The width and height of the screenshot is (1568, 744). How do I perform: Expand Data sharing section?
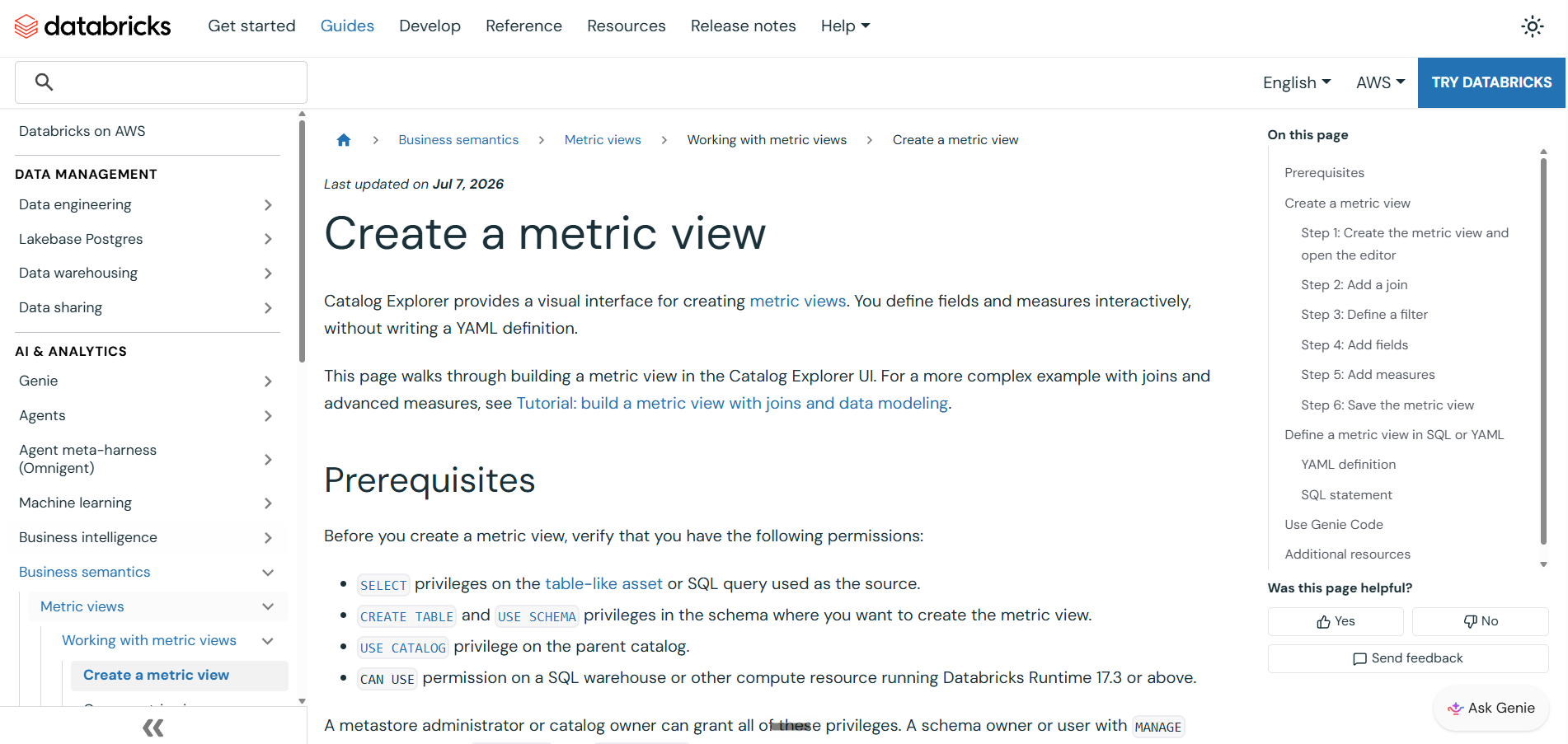point(268,308)
